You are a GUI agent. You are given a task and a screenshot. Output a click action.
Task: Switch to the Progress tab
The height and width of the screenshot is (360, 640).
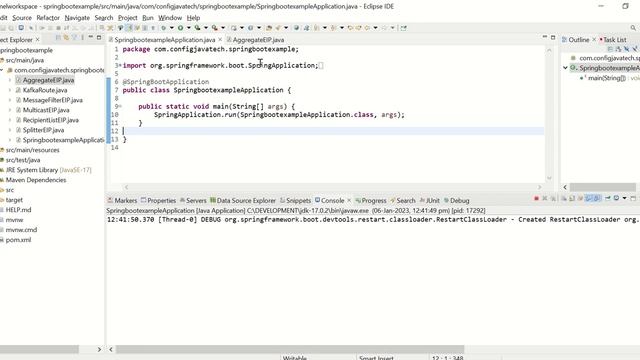pyautogui.click(x=371, y=200)
